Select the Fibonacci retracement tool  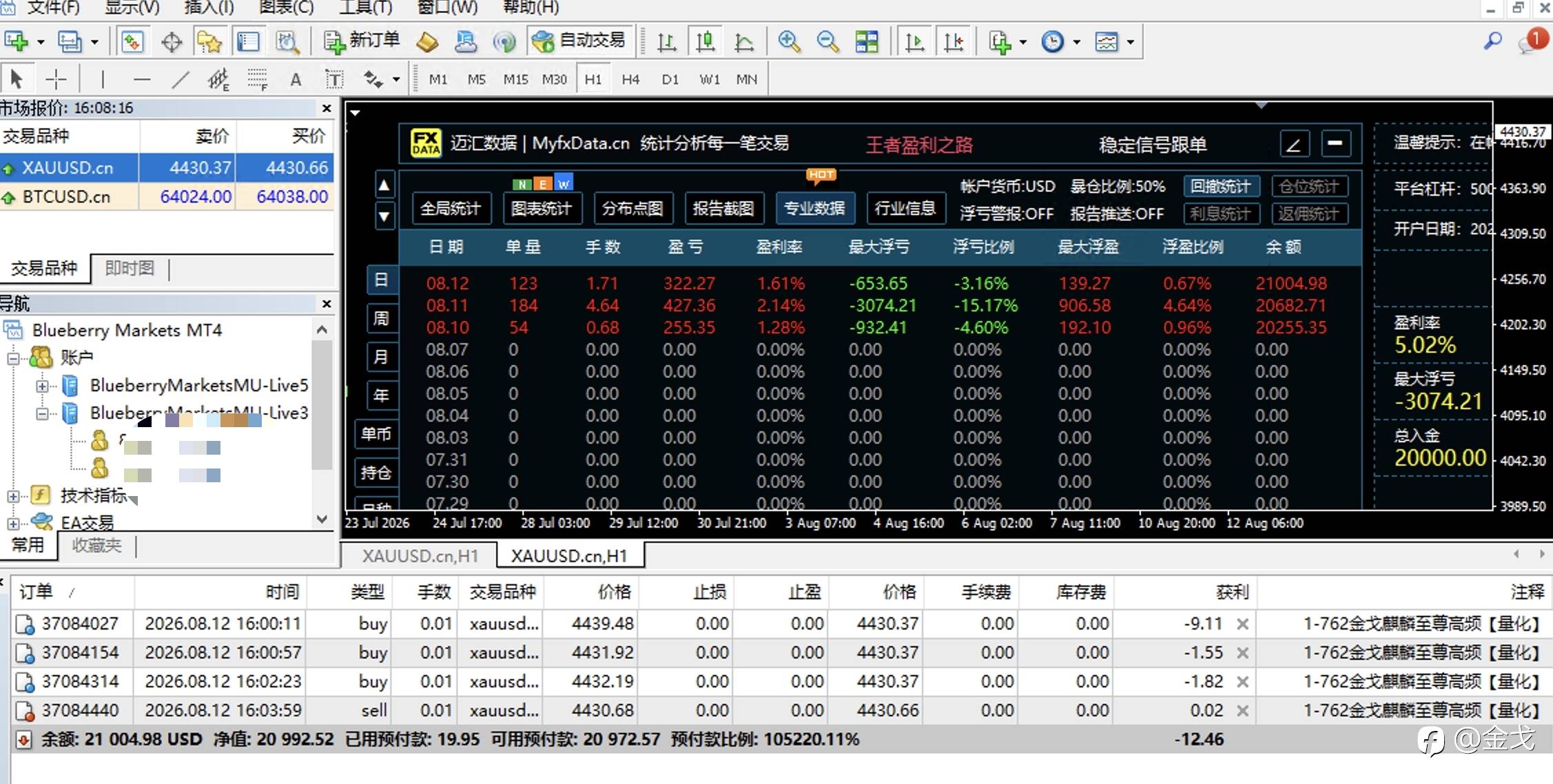pyautogui.click(x=258, y=79)
